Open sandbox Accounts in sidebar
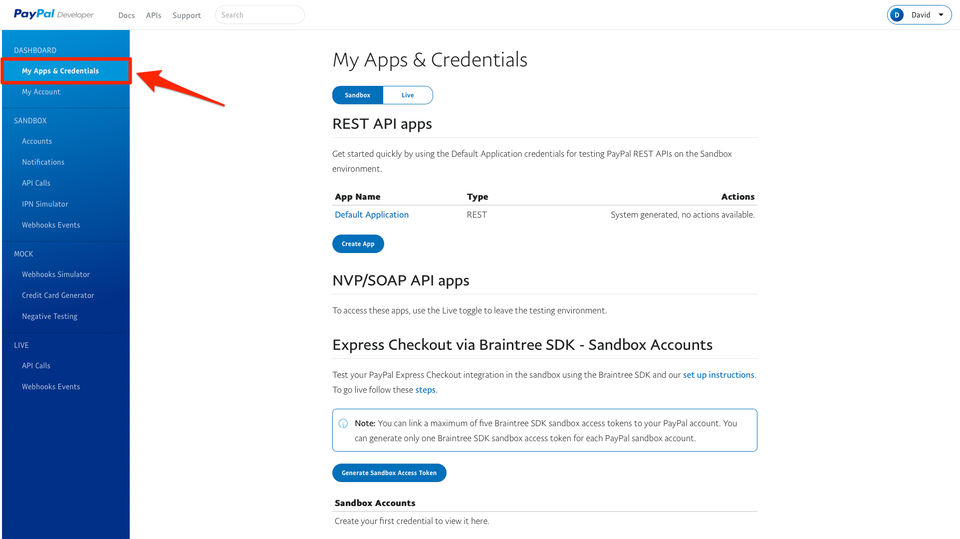 click(x=37, y=141)
